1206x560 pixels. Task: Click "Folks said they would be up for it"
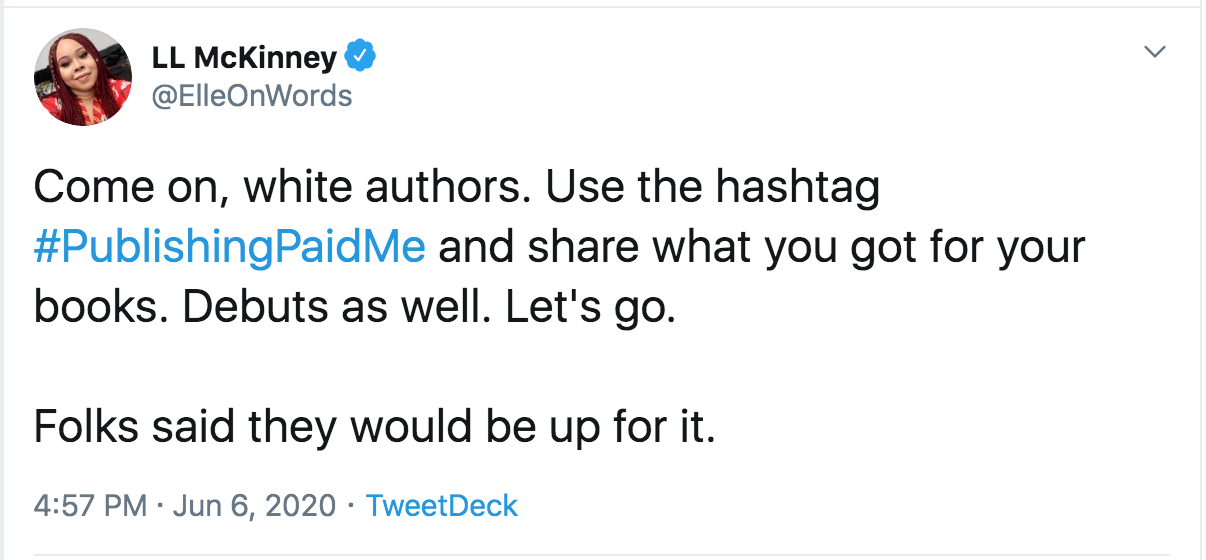tap(374, 427)
